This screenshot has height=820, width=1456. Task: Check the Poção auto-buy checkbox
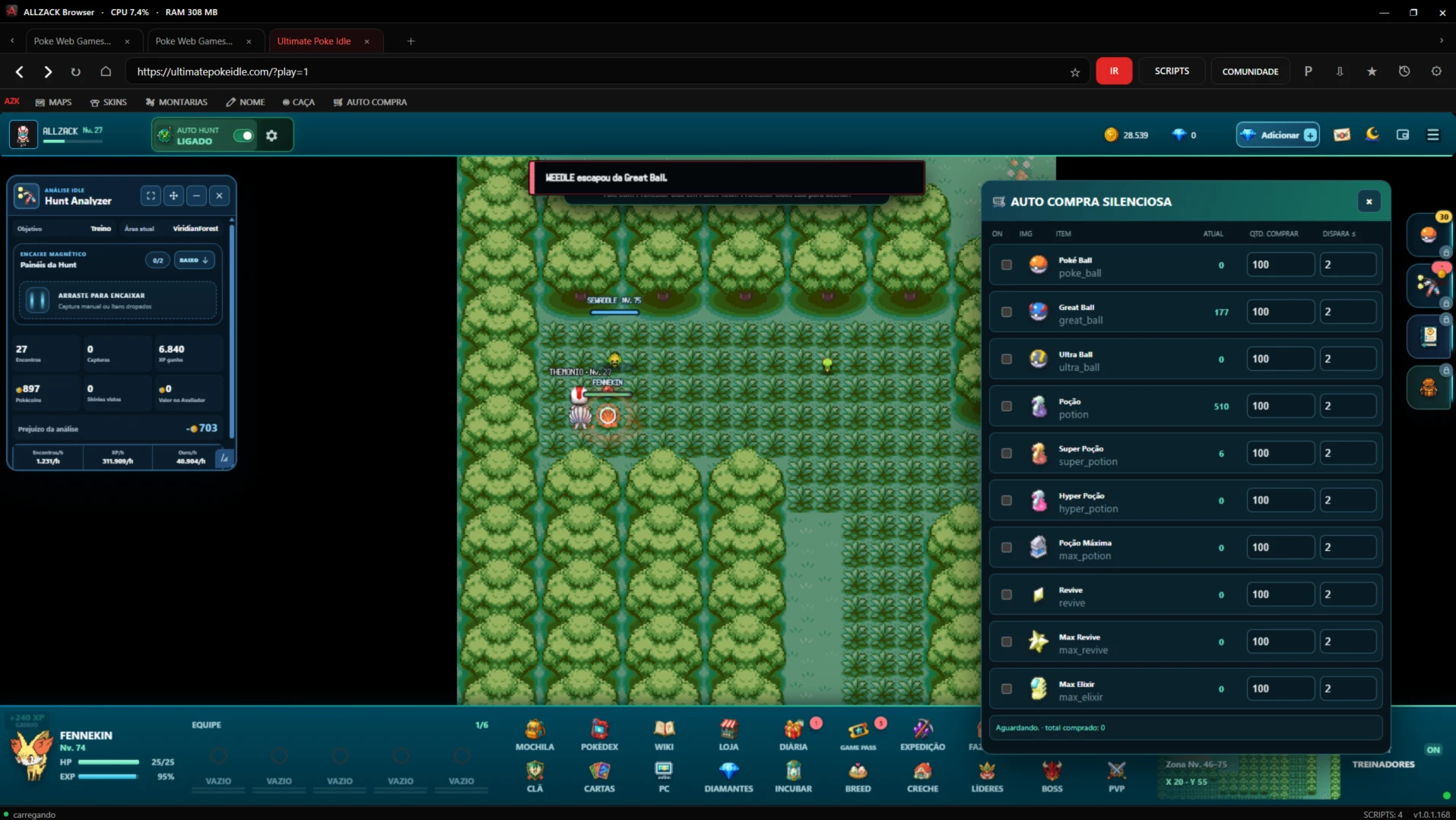[x=1007, y=407]
